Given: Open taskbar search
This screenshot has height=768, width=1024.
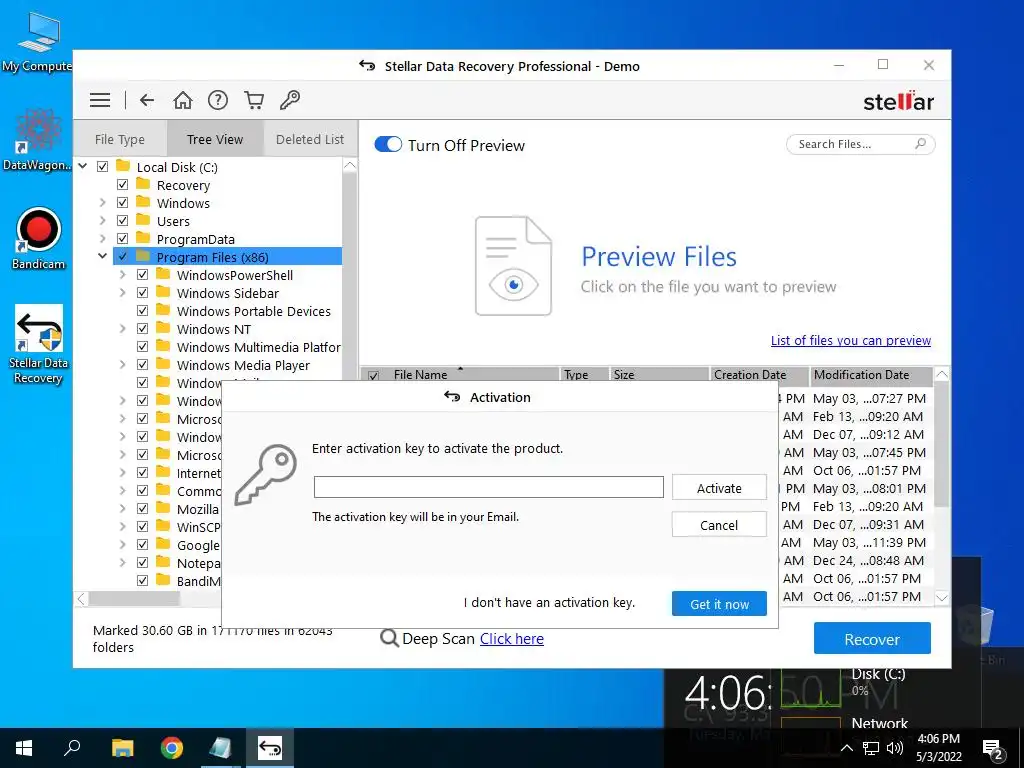Looking at the screenshot, I should point(72,748).
